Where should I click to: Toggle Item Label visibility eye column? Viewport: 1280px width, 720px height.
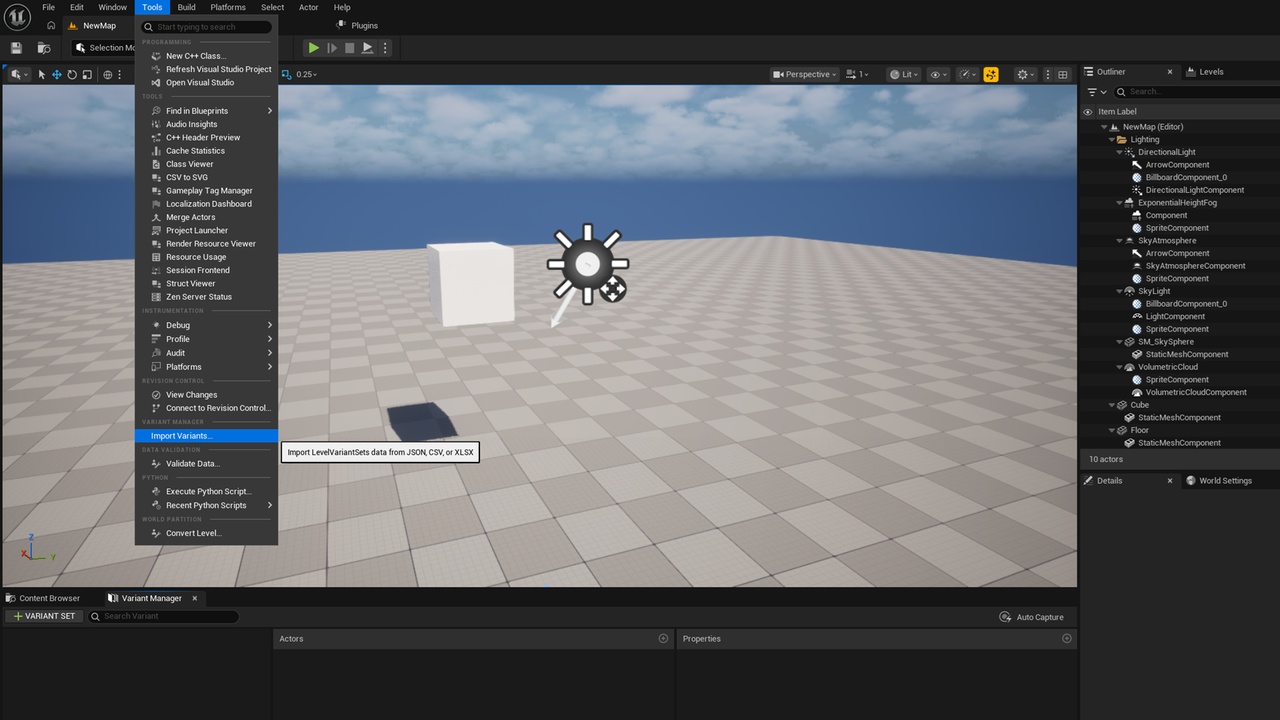click(x=1088, y=112)
